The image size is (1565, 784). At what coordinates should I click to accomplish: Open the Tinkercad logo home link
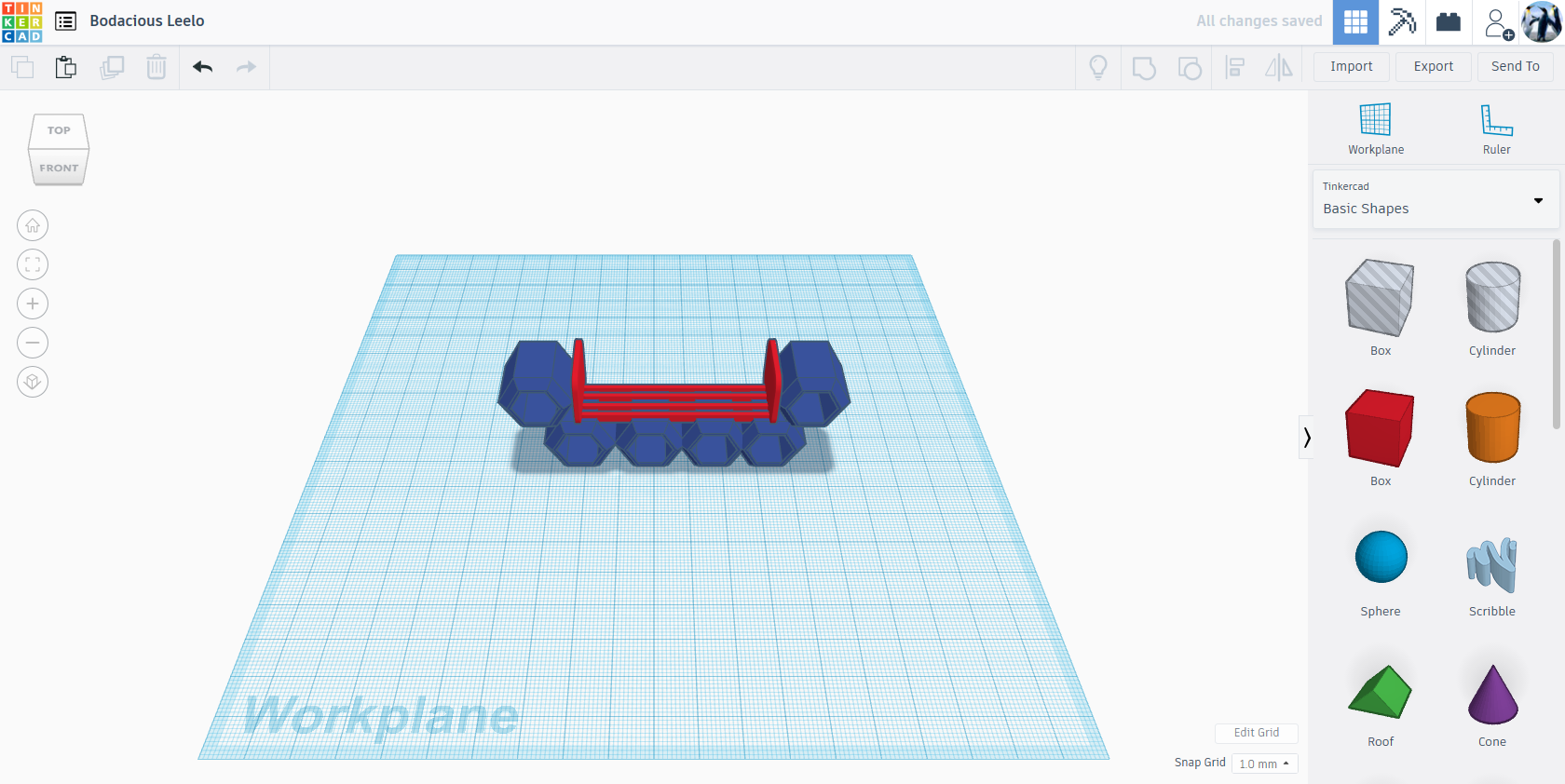point(22,21)
